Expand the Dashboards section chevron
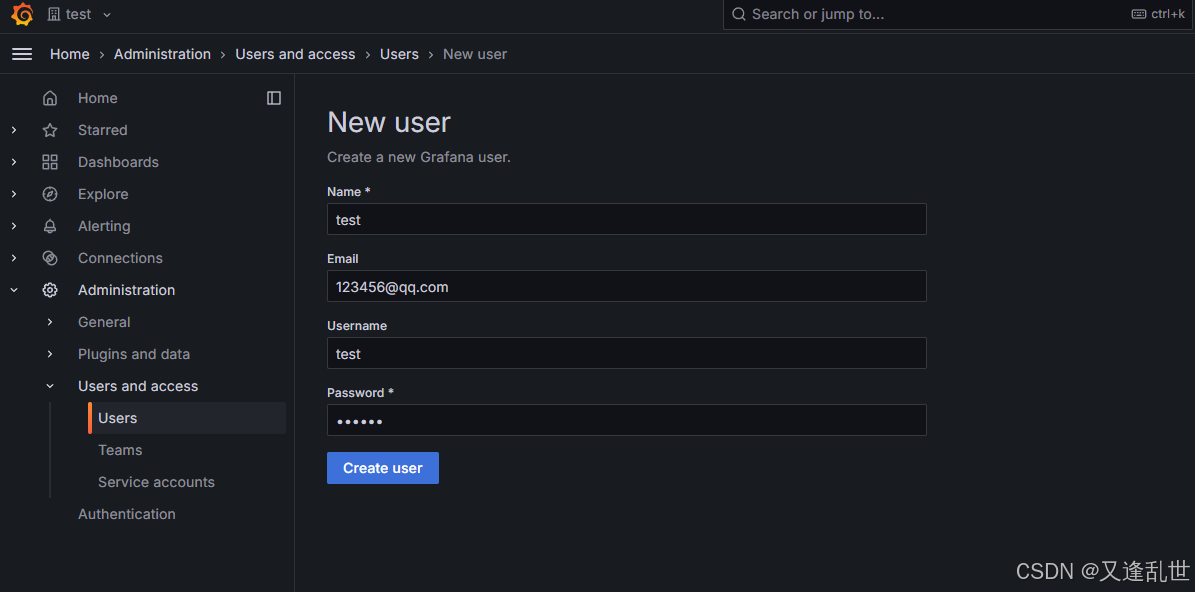 coord(14,162)
